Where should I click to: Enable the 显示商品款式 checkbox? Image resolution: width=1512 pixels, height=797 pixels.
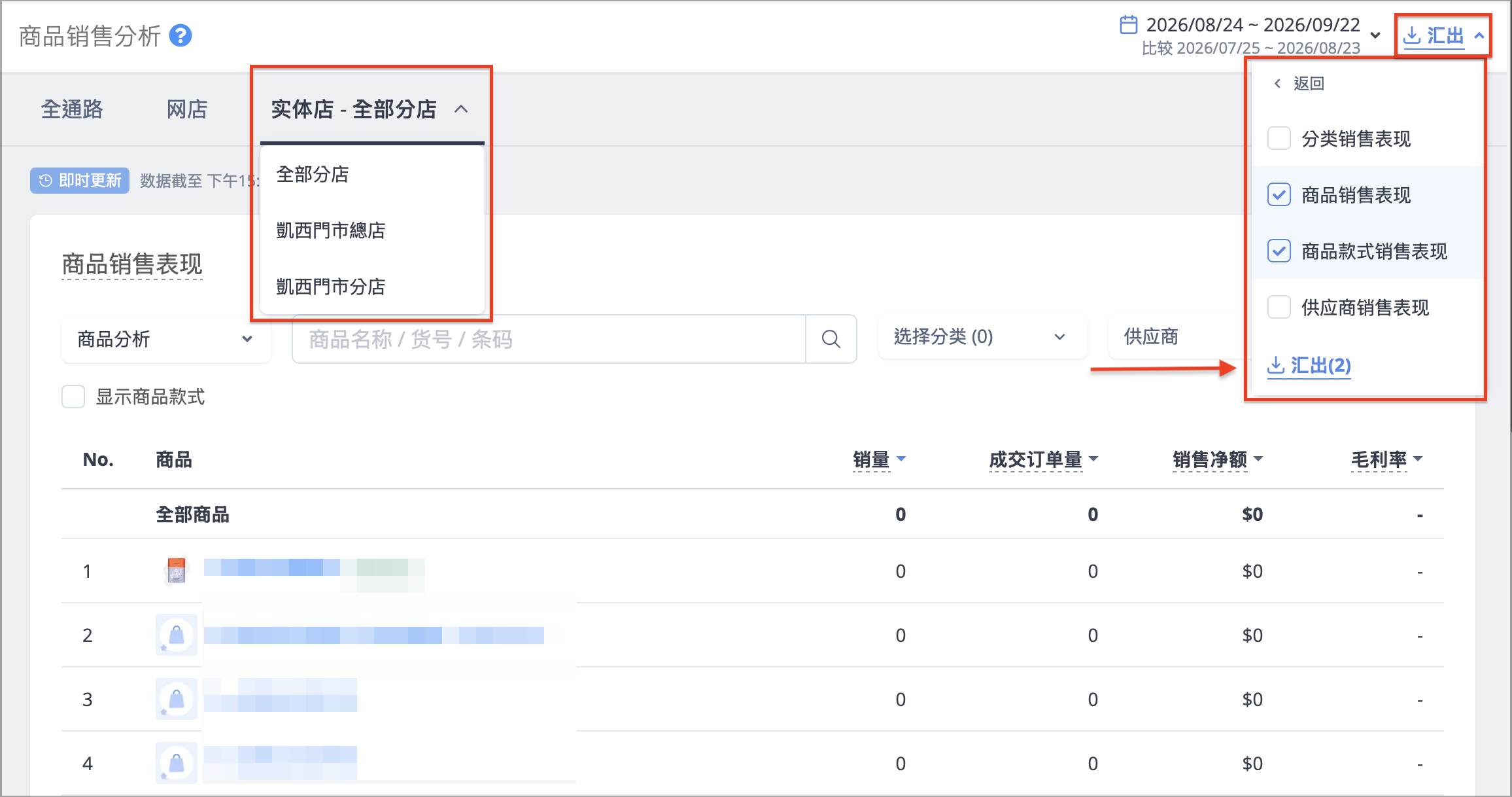(73, 397)
